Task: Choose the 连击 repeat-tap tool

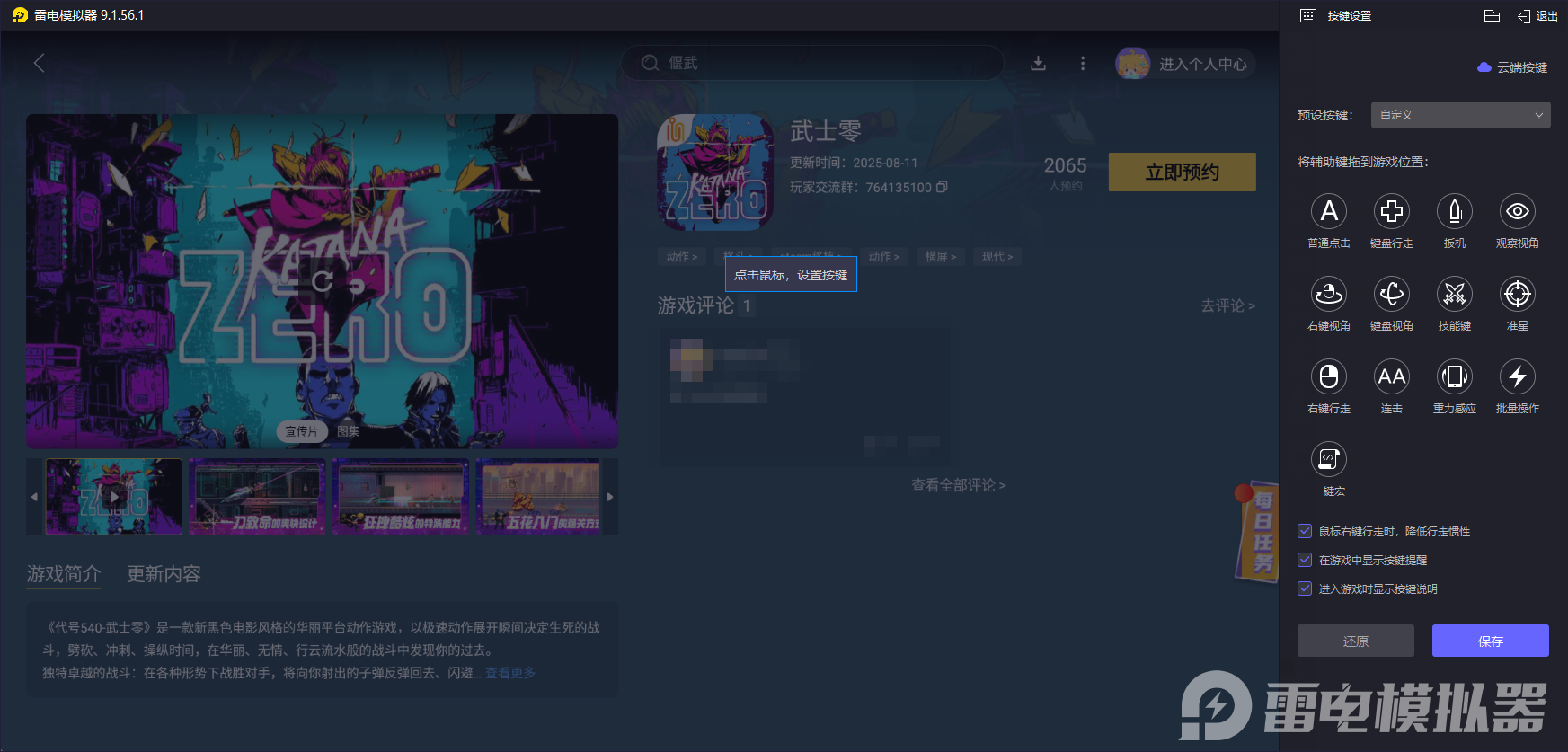Action: tap(1392, 377)
